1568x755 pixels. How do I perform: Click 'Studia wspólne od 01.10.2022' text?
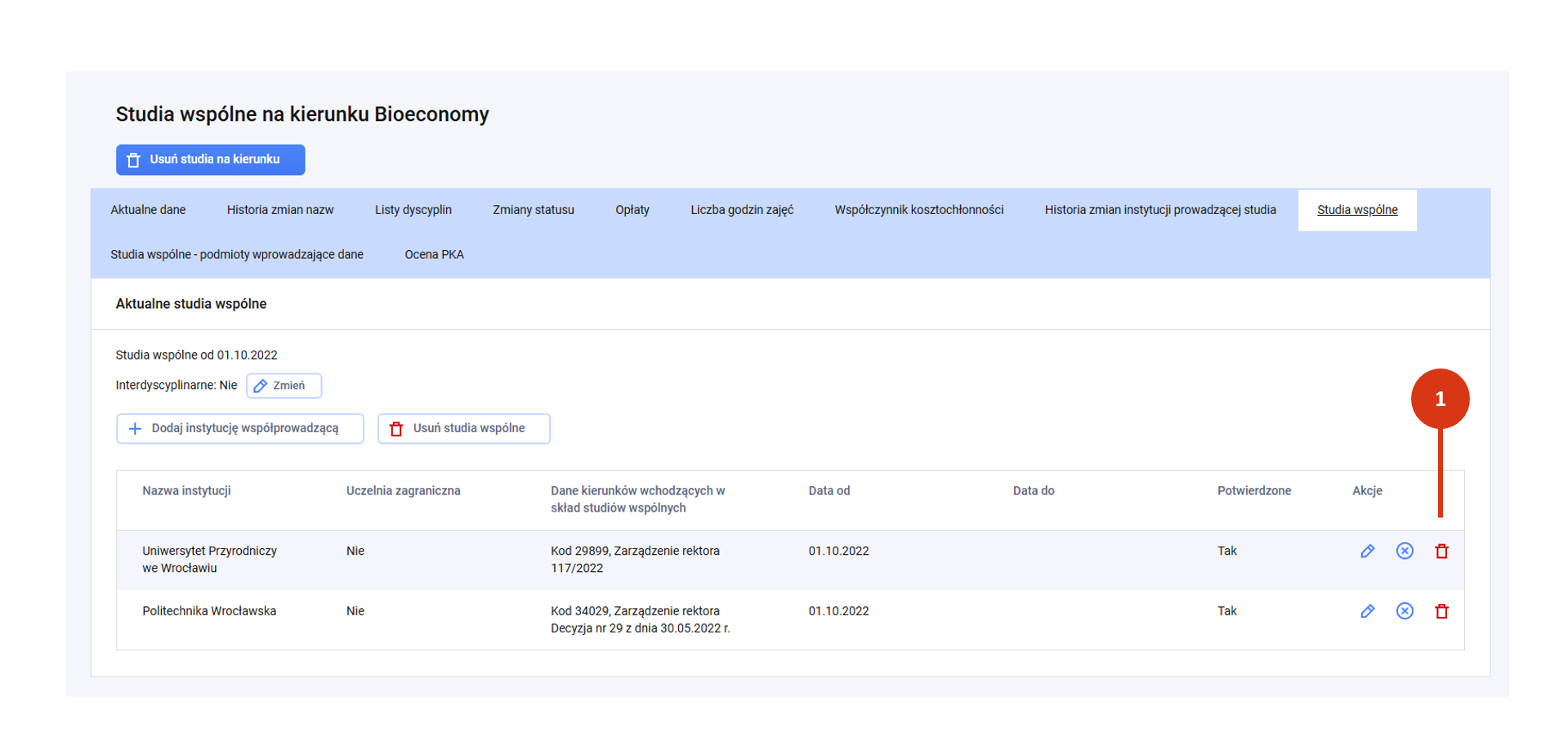[197, 355]
